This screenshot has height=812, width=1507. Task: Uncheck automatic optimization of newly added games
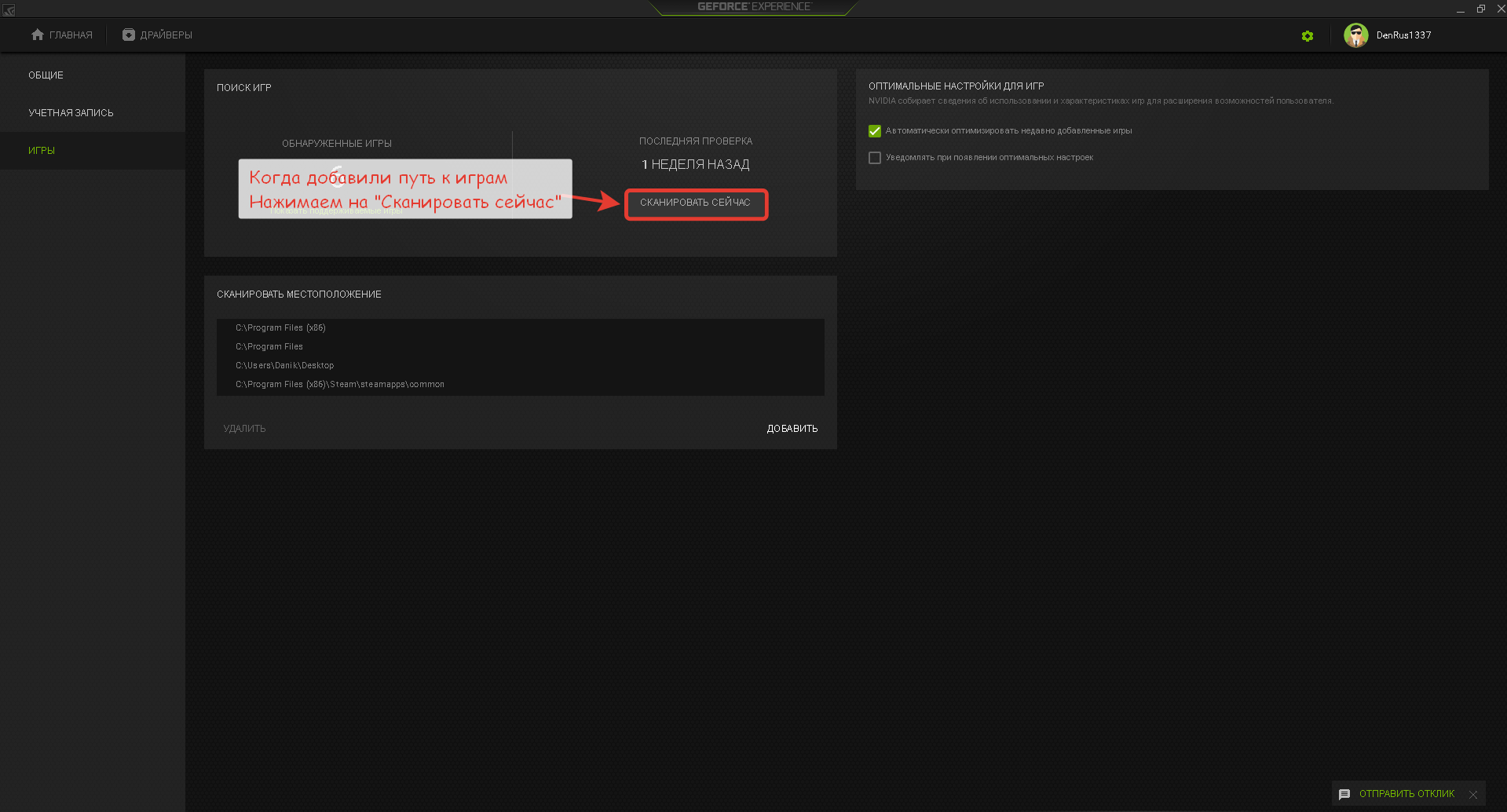[x=875, y=131]
